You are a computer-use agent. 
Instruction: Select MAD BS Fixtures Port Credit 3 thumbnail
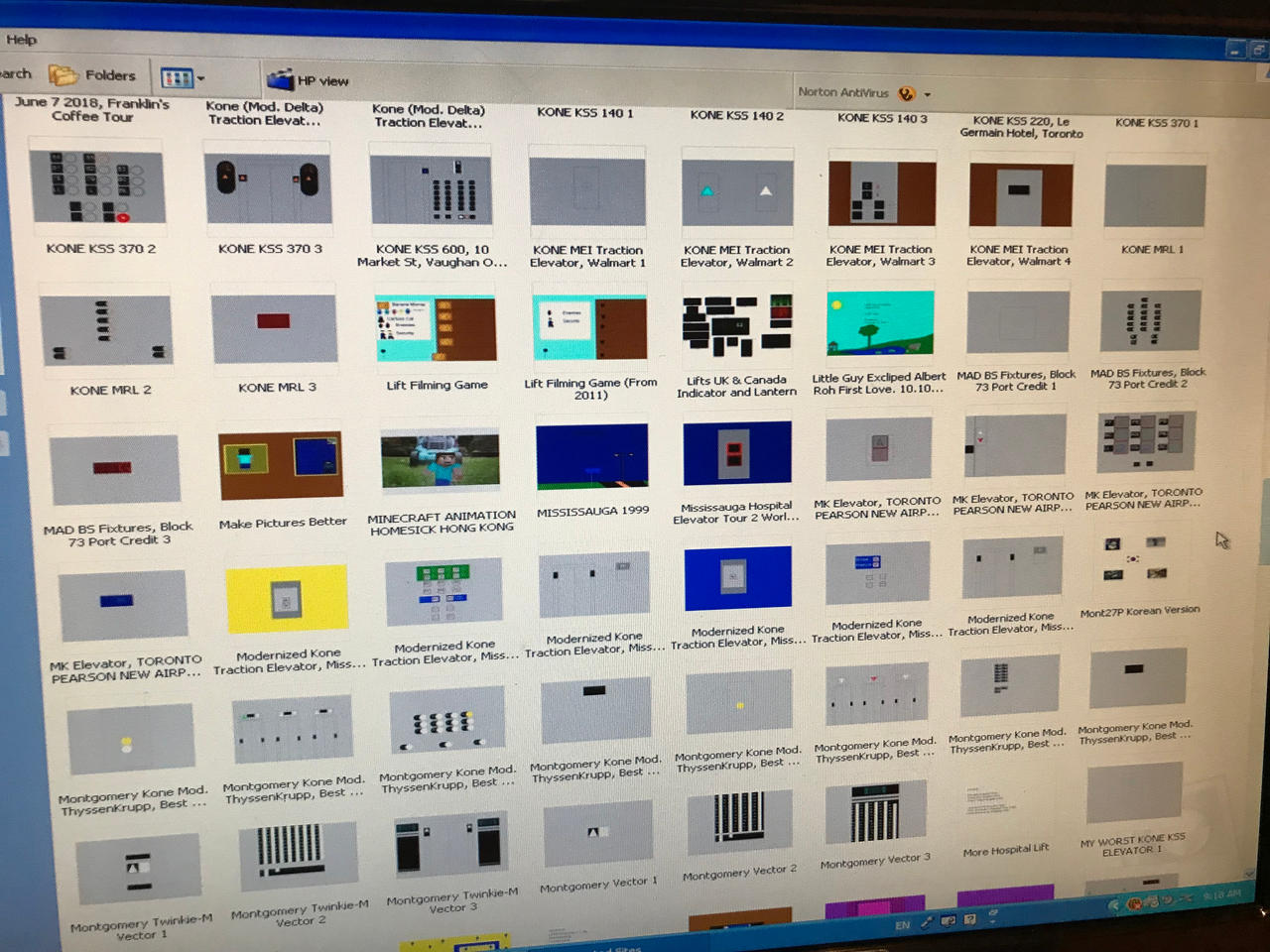pyautogui.click(x=114, y=470)
